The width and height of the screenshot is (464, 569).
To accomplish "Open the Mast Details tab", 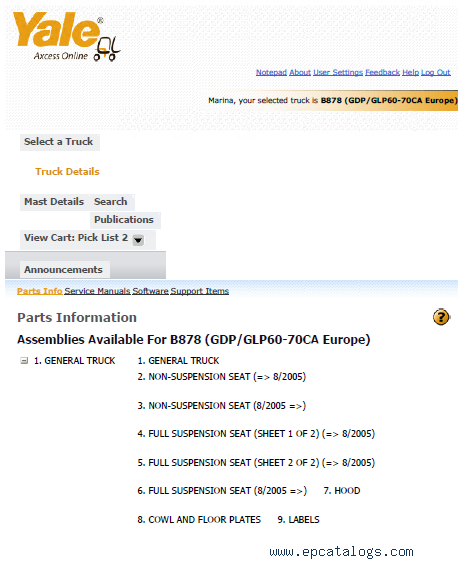I will click(x=54, y=202).
